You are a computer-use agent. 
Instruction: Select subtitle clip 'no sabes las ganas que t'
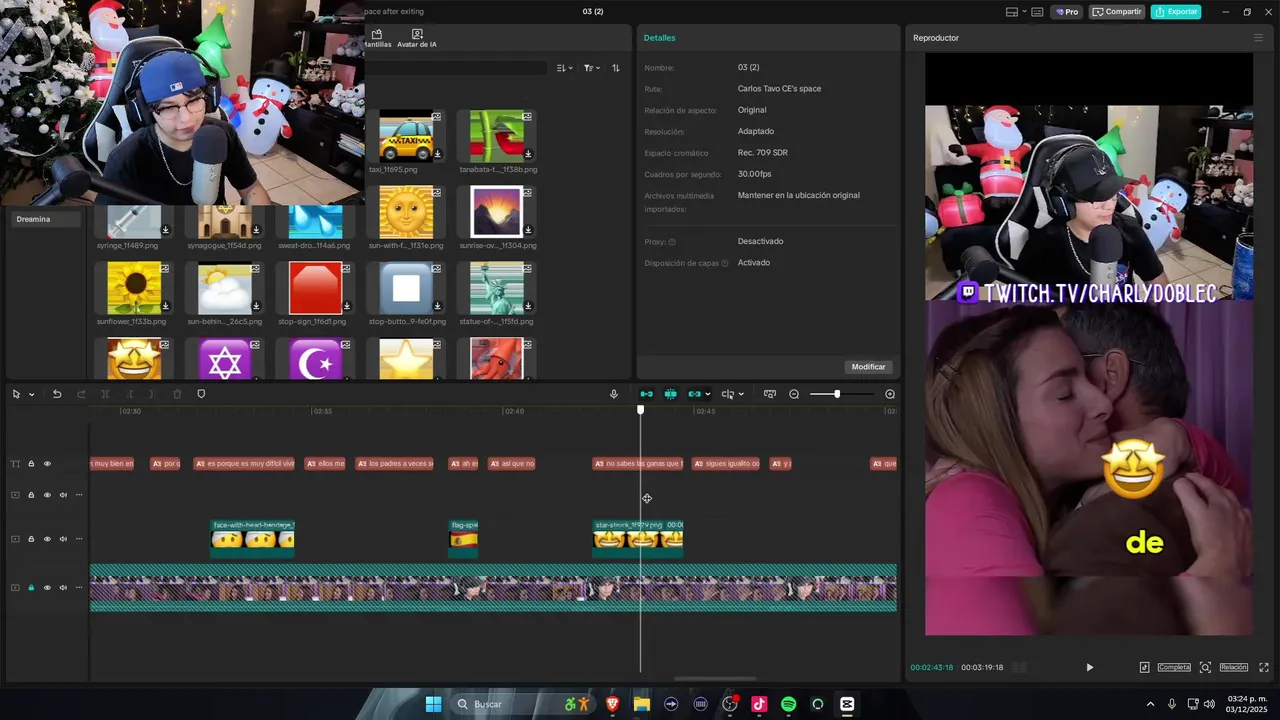pyautogui.click(x=638, y=464)
